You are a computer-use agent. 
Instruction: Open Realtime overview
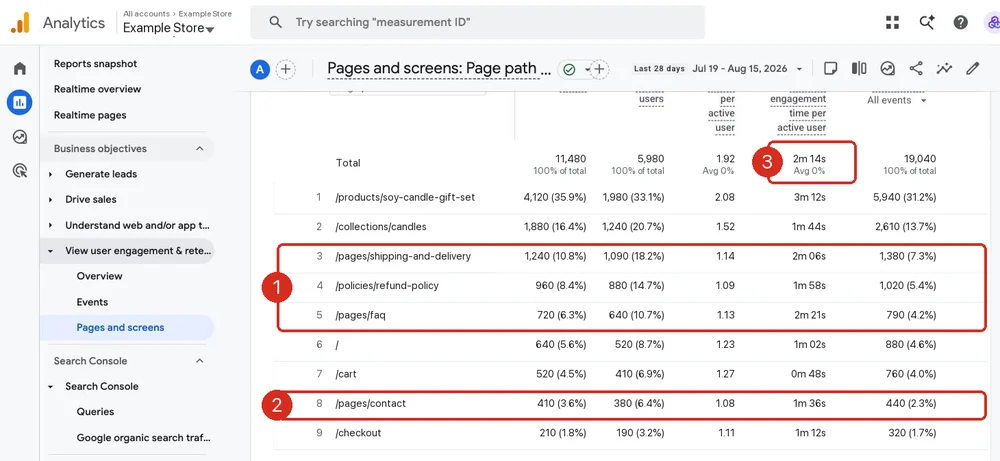click(x=98, y=89)
